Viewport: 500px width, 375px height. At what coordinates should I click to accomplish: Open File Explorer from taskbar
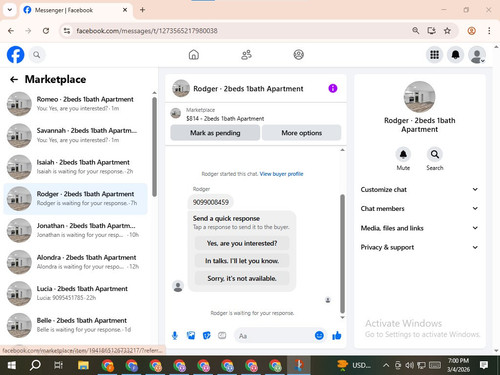pyautogui.click(x=83, y=365)
